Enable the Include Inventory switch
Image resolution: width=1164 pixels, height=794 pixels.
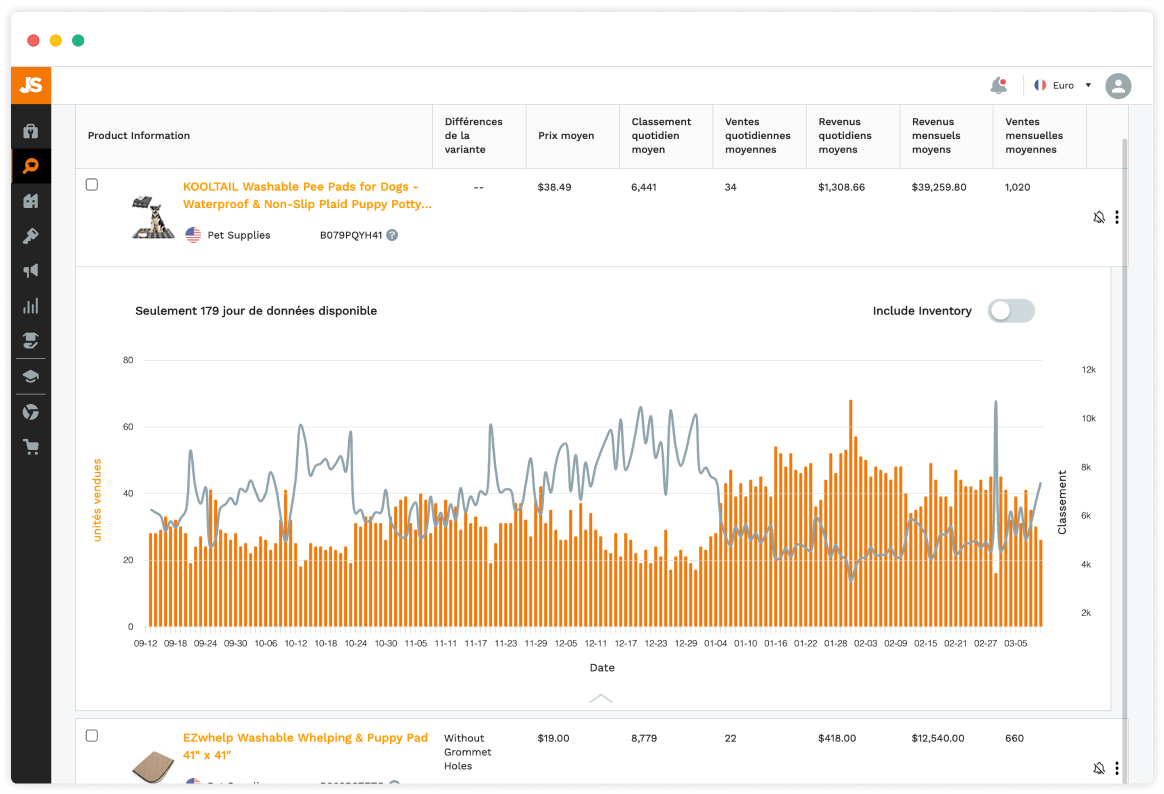click(x=1011, y=311)
